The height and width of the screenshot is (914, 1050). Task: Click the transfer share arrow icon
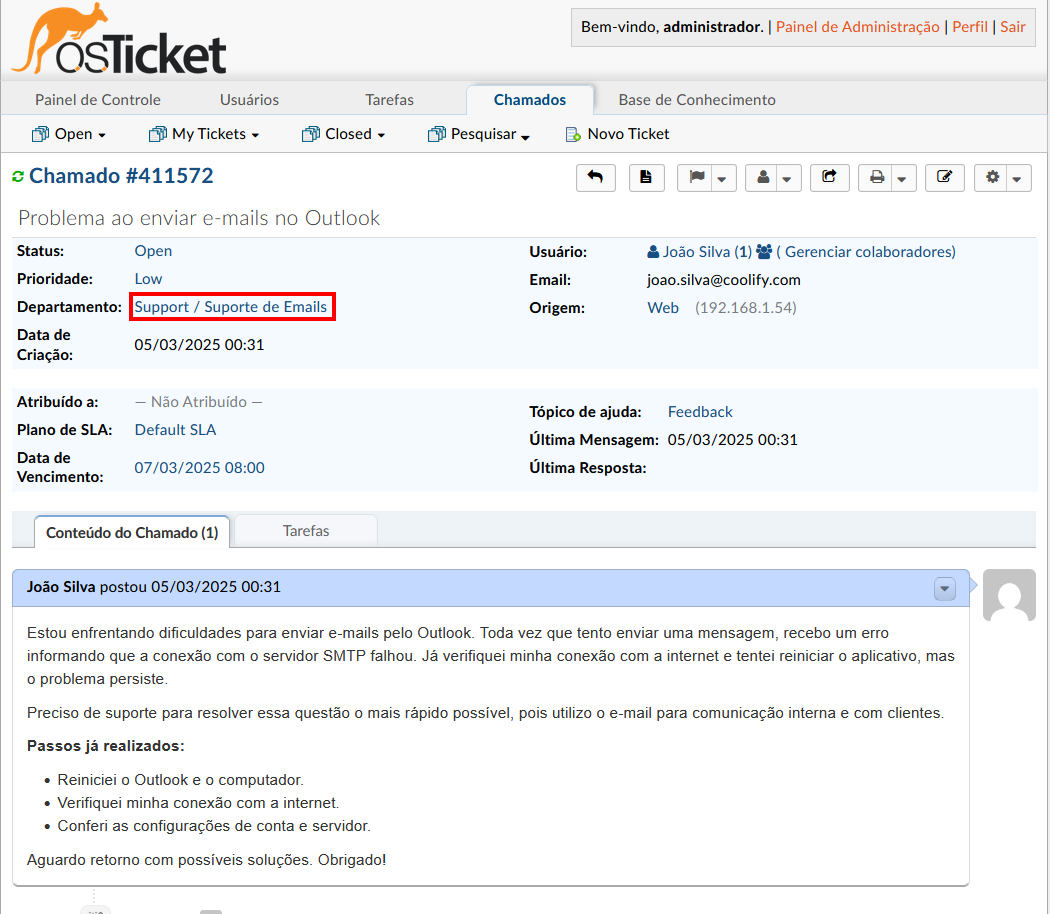[x=829, y=177]
